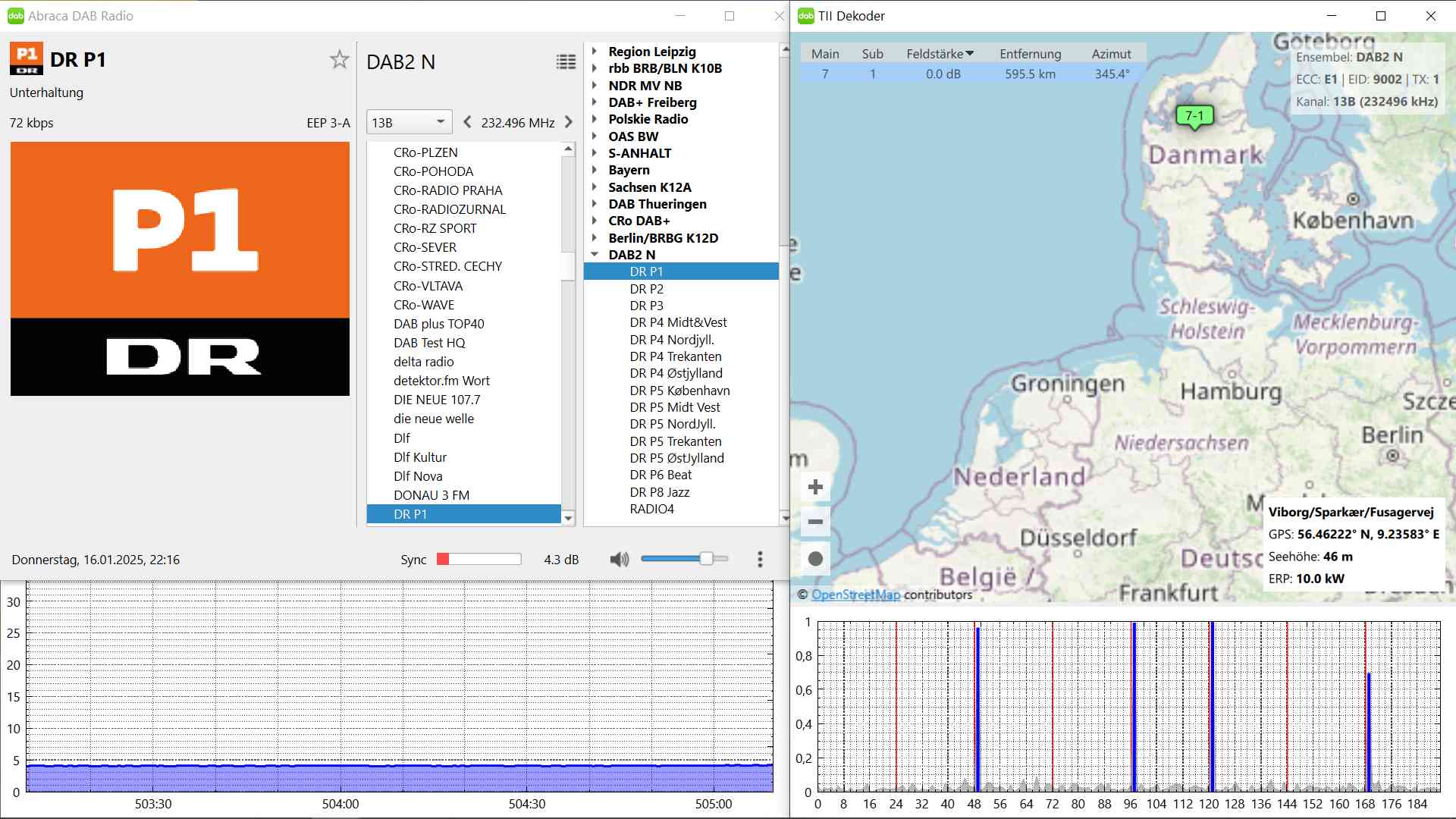
Task: Open the three-dot options menu
Action: coord(760,560)
